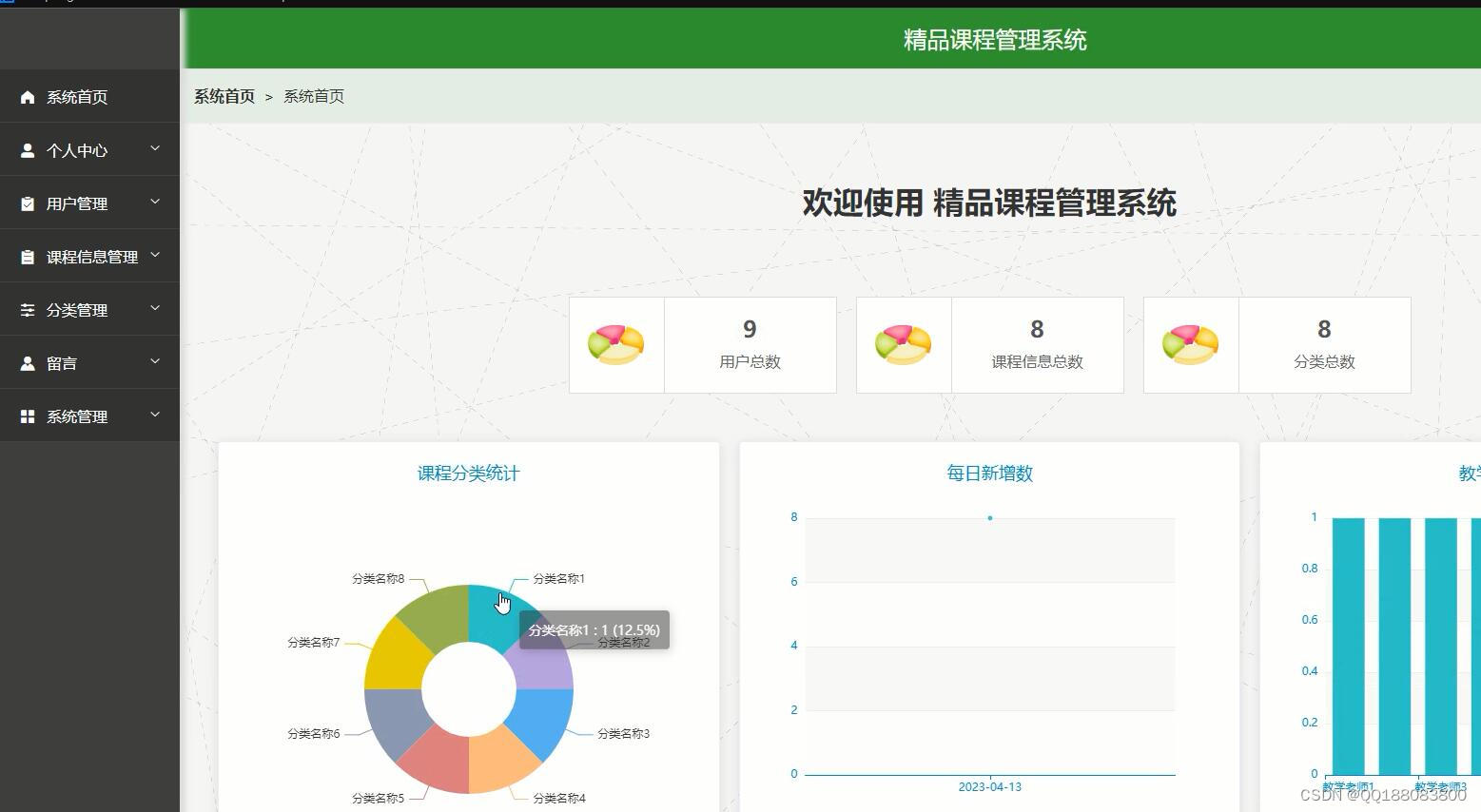Screen dimensions: 1481x812
Task: Click the home icon beside 系统首页
Action: tap(27, 96)
